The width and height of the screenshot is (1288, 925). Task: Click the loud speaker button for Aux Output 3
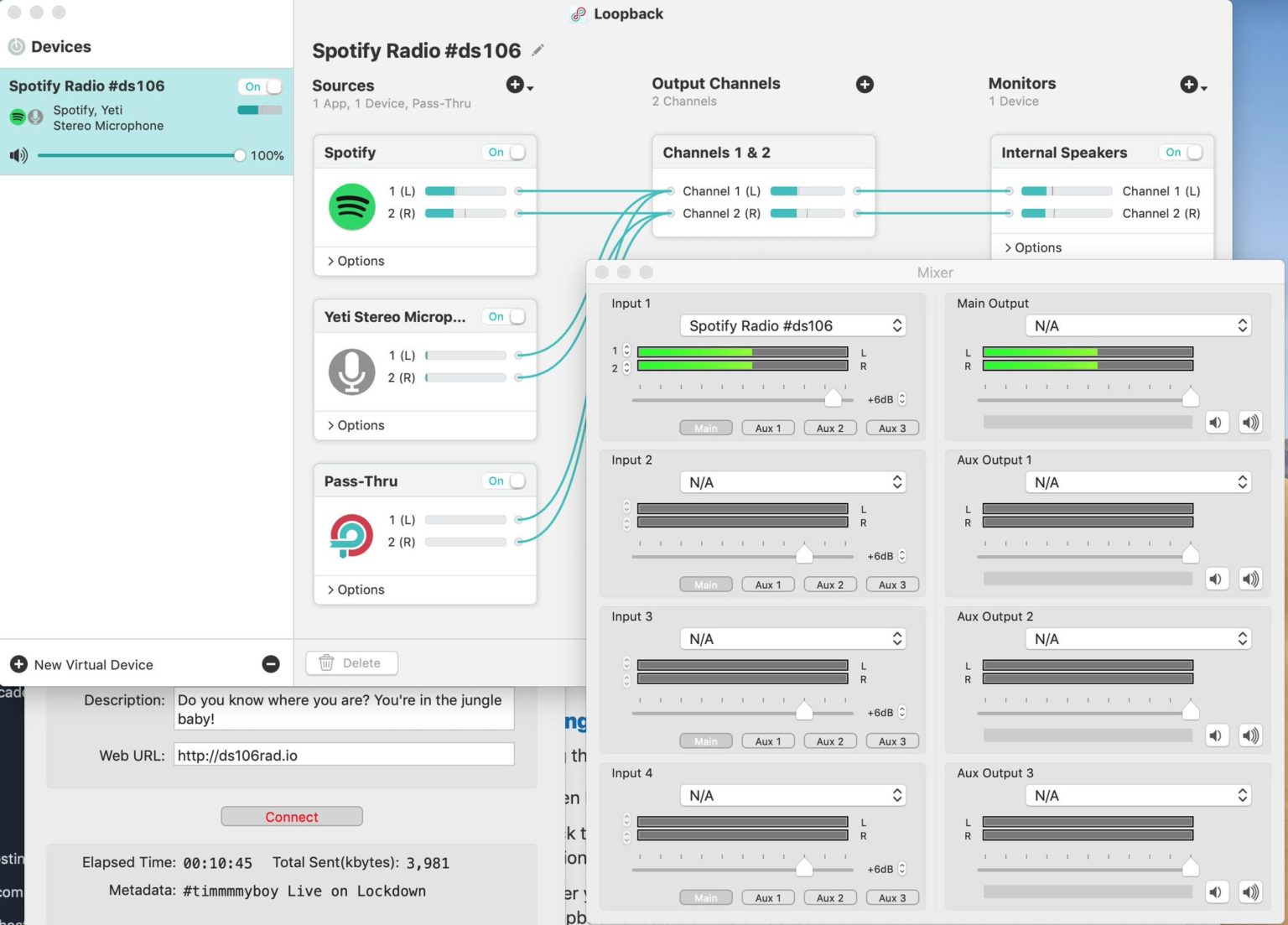pyautogui.click(x=1250, y=892)
